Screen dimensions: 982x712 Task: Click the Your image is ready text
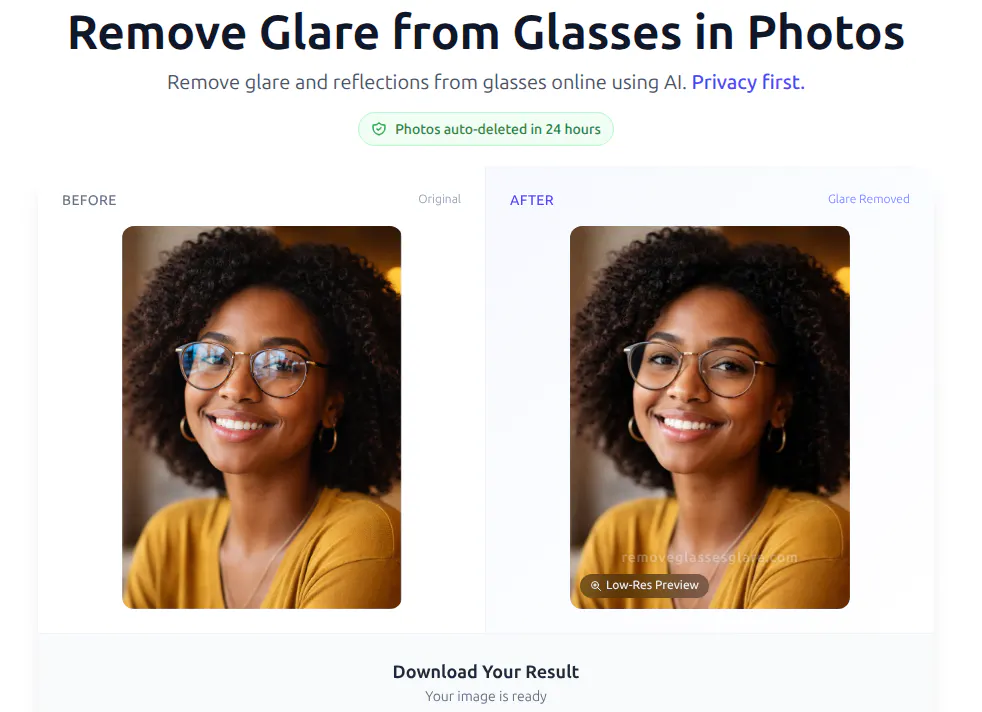[486, 696]
